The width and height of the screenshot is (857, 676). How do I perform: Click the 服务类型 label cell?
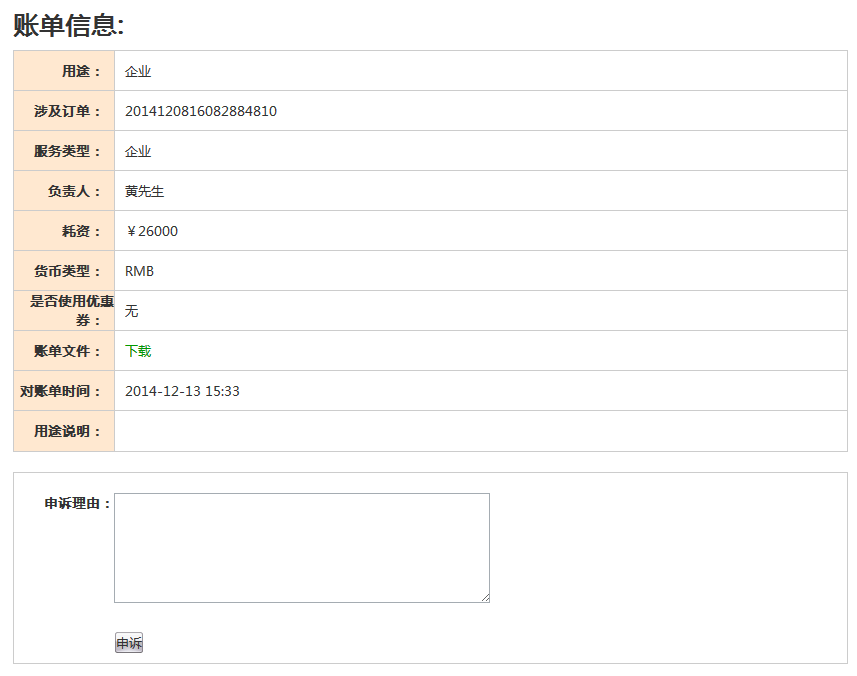tap(64, 151)
